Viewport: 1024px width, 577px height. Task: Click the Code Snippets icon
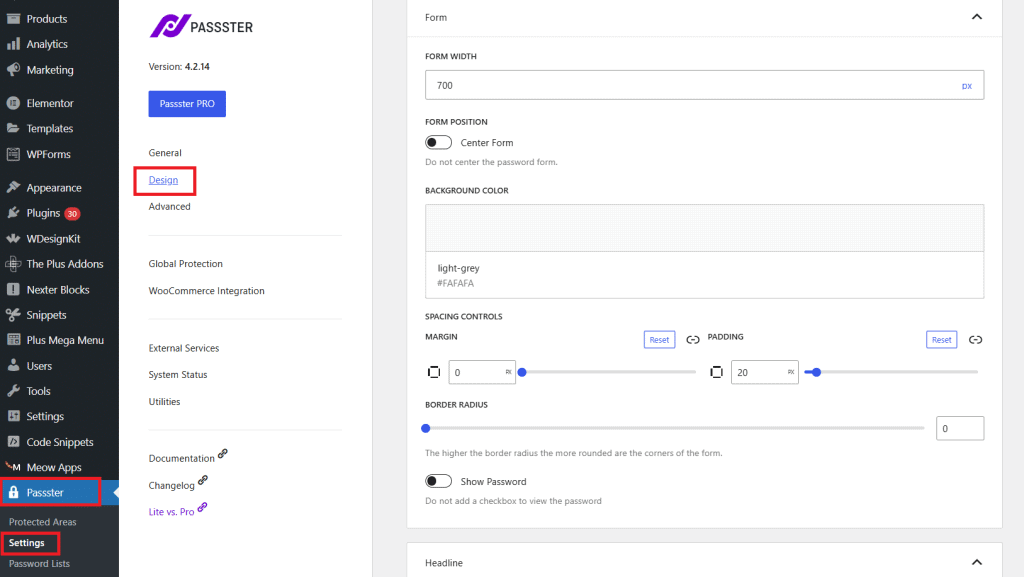click(x=13, y=442)
